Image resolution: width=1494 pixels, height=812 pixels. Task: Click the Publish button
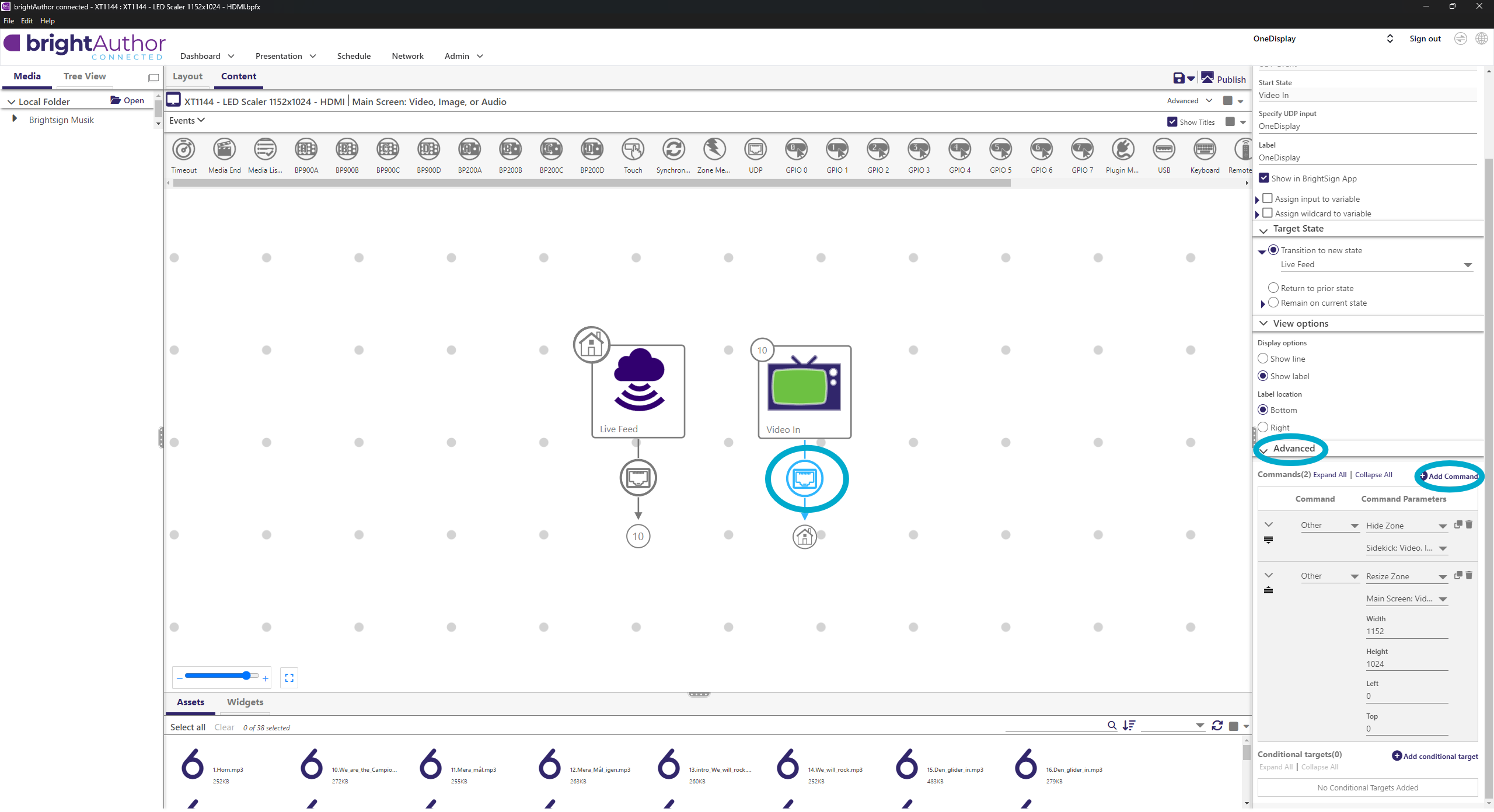pyautogui.click(x=1224, y=79)
